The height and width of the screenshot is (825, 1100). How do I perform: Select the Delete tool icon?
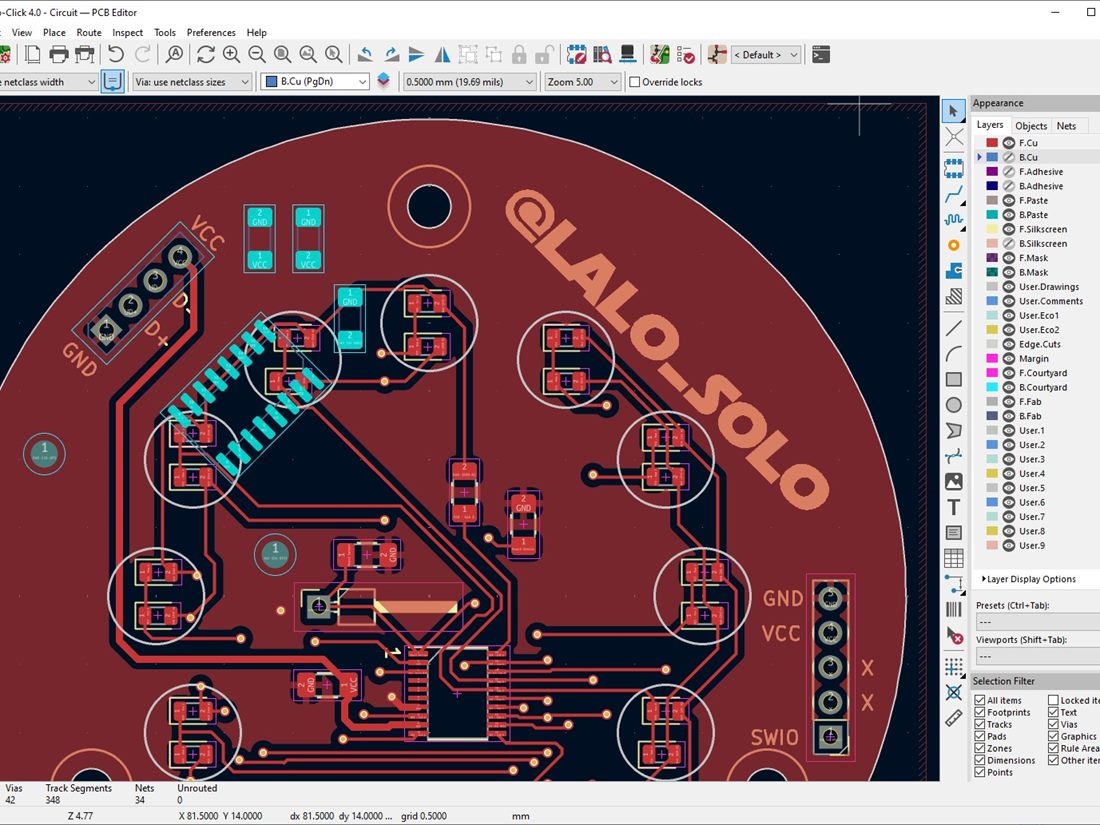pyautogui.click(x=953, y=636)
